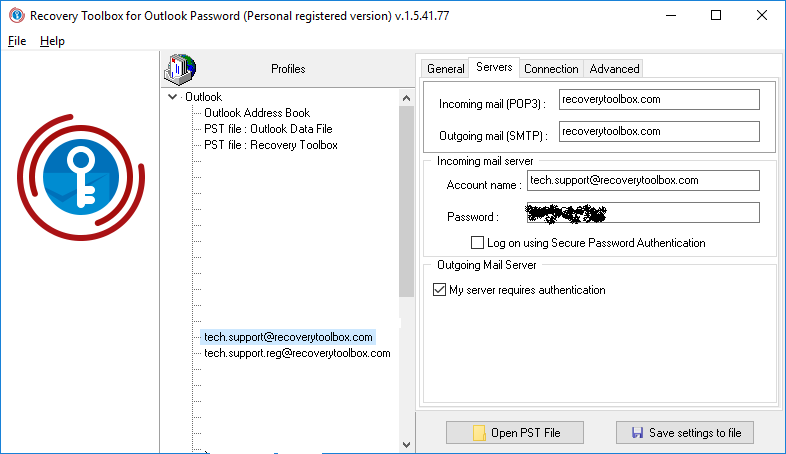Click the profiles list scroll-down arrow
This screenshot has width=786, height=454.
click(407, 445)
